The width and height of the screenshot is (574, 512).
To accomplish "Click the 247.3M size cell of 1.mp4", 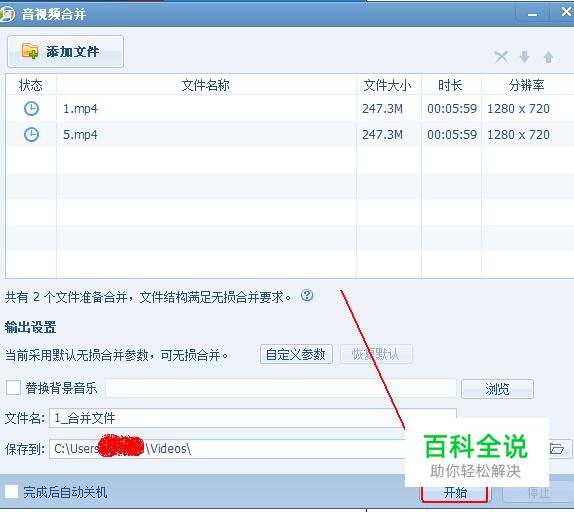I will pyautogui.click(x=382, y=109).
